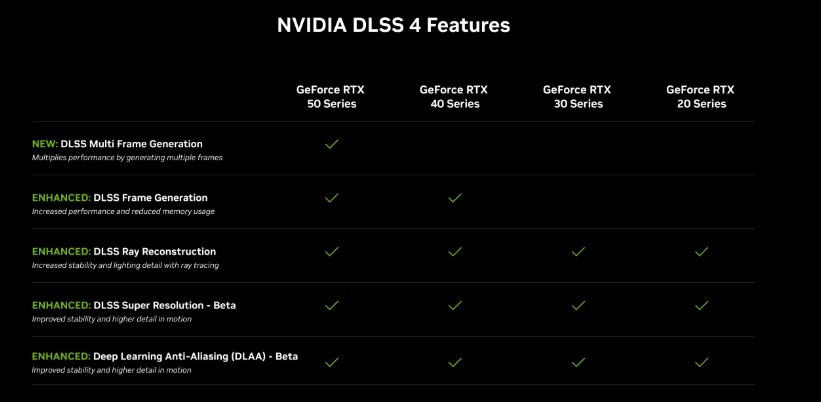Click the Frame Generation checkmark under RTX 50 Series
Image resolution: width=821 pixels, height=402 pixels.
point(331,198)
